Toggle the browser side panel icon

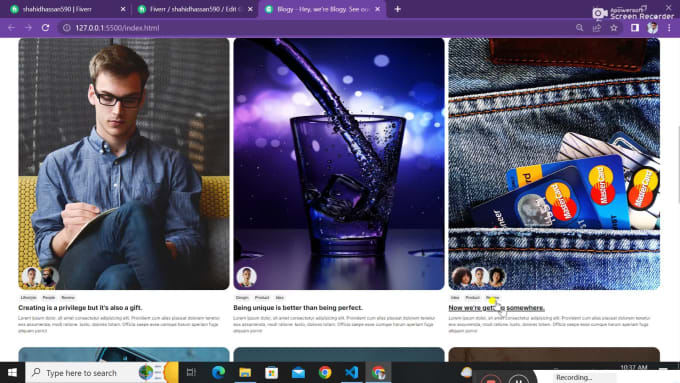pyautogui.click(x=635, y=28)
